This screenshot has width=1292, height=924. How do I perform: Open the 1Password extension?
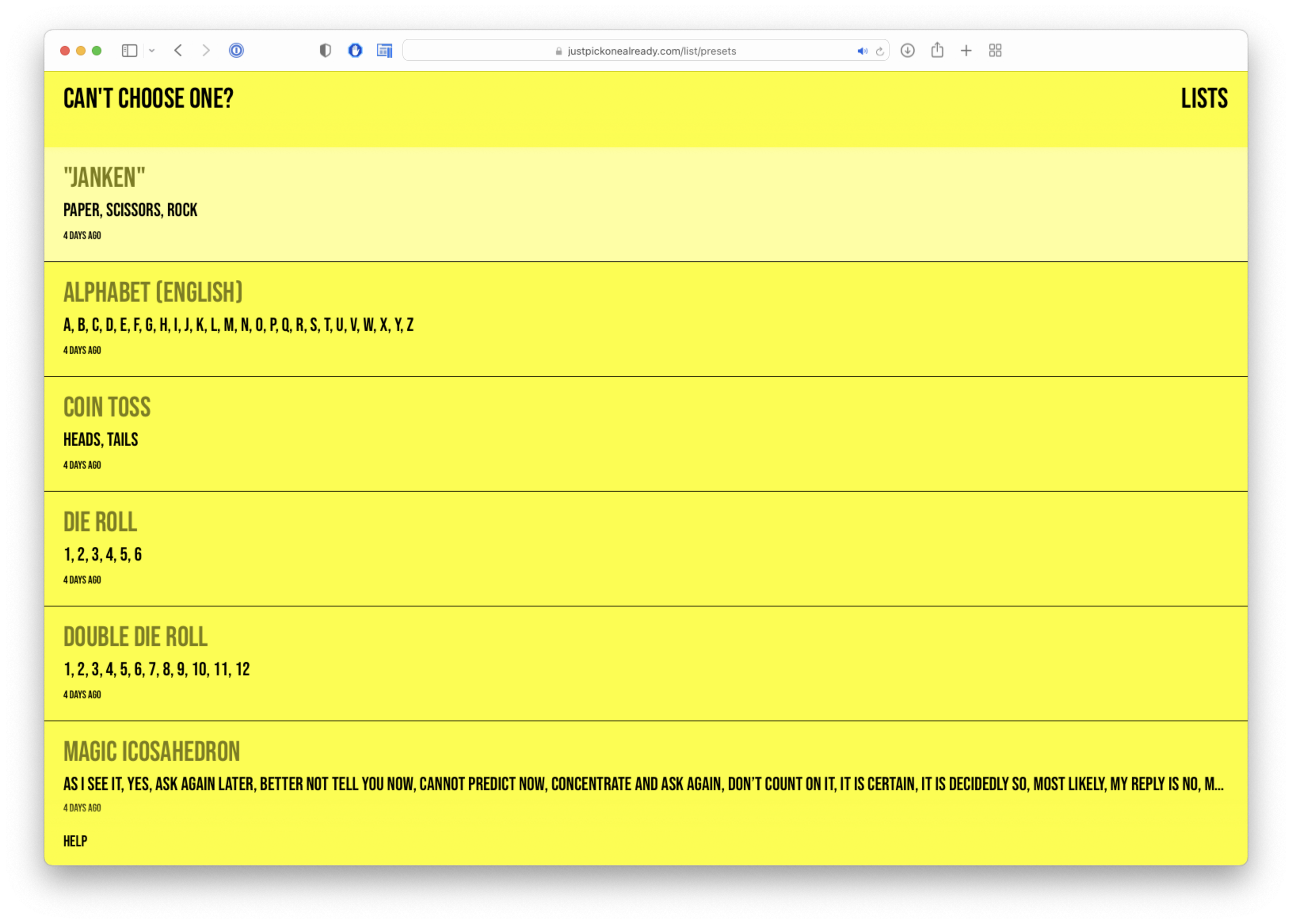tap(236, 51)
